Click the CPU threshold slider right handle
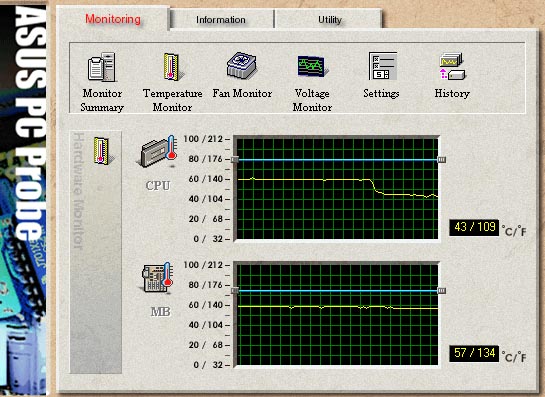545x397 pixels. click(441, 160)
